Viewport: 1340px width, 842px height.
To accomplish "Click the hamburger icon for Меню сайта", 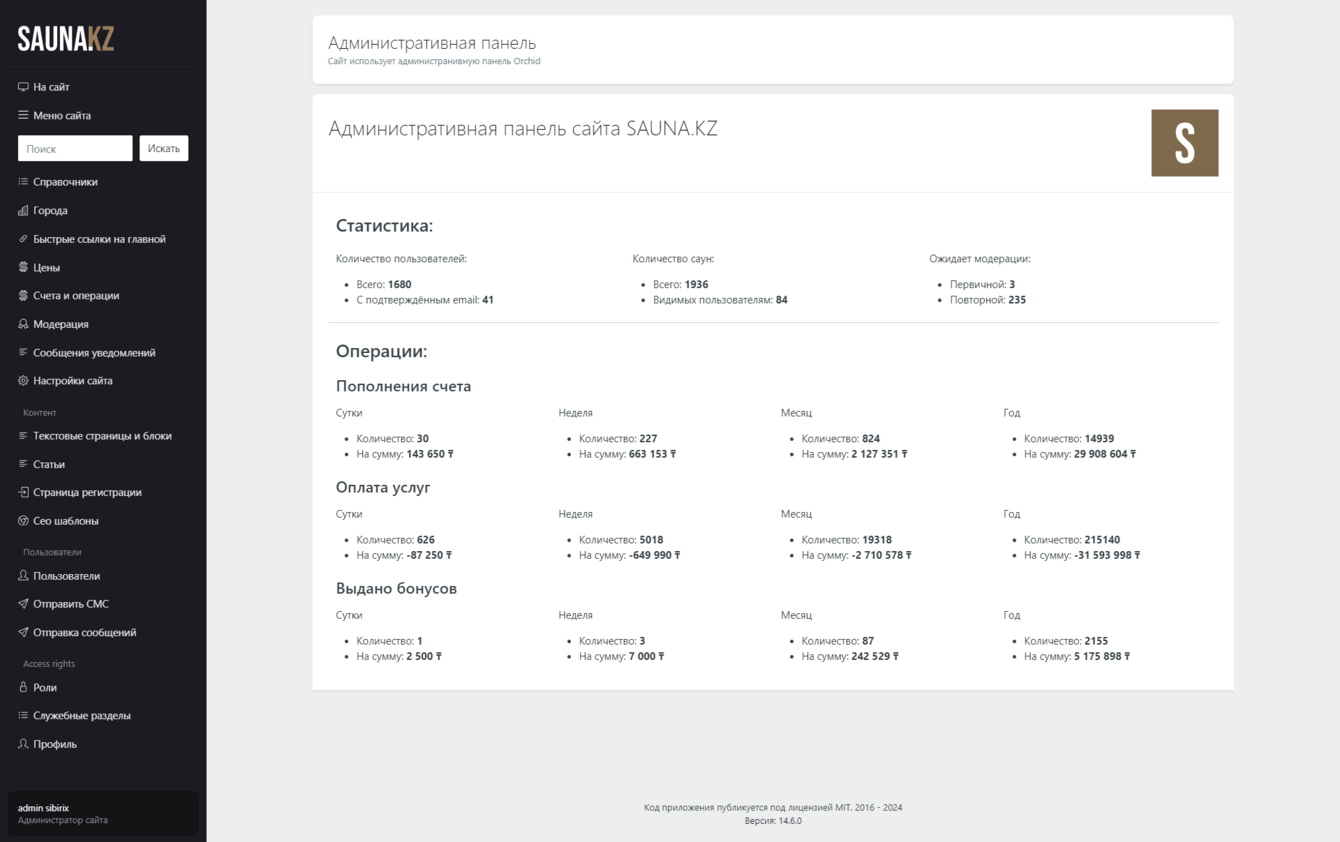I will [23, 115].
